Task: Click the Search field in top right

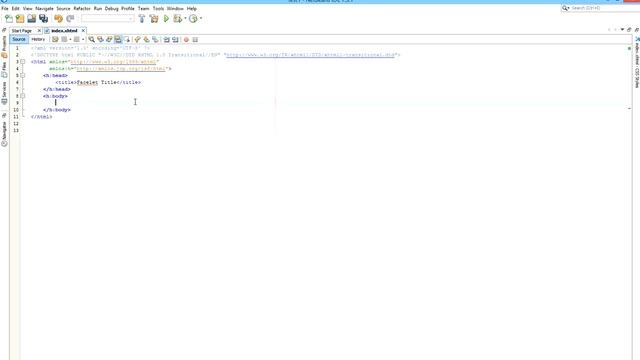Action: (601, 8)
